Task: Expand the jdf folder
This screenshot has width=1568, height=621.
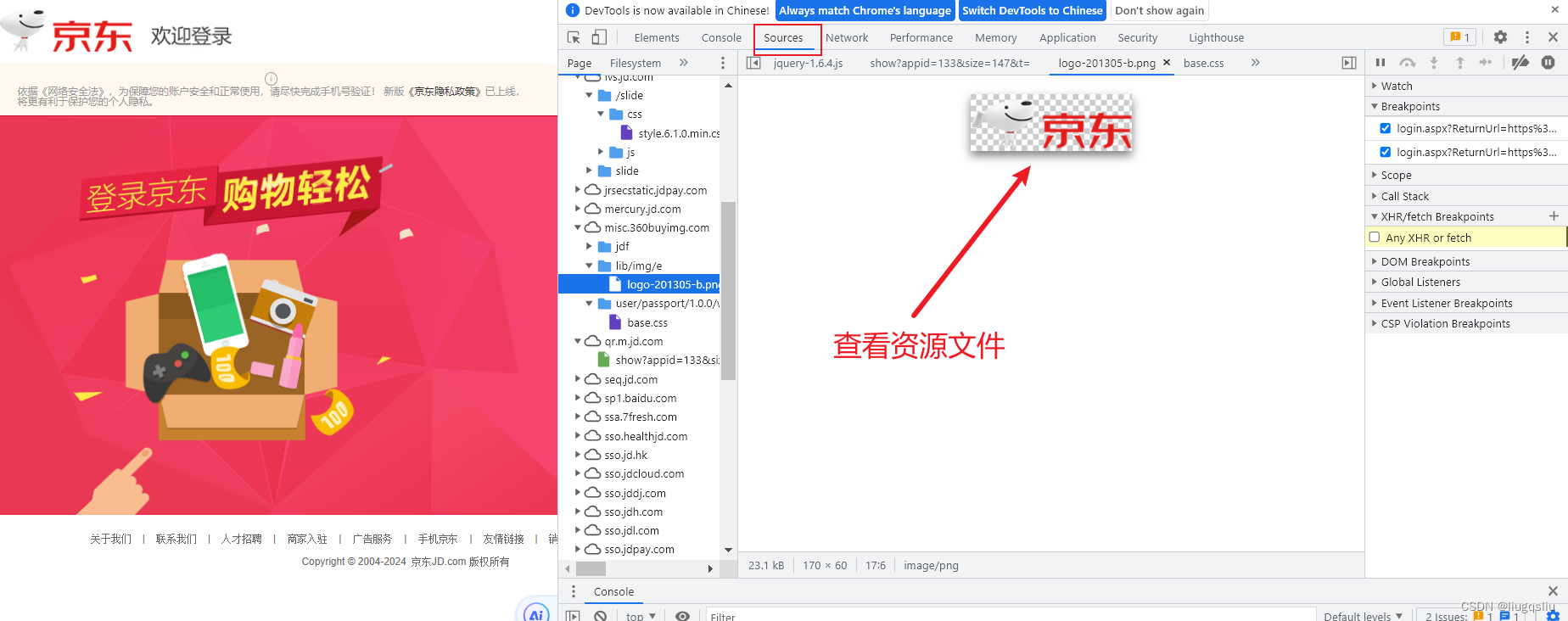Action: coord(590,246)
